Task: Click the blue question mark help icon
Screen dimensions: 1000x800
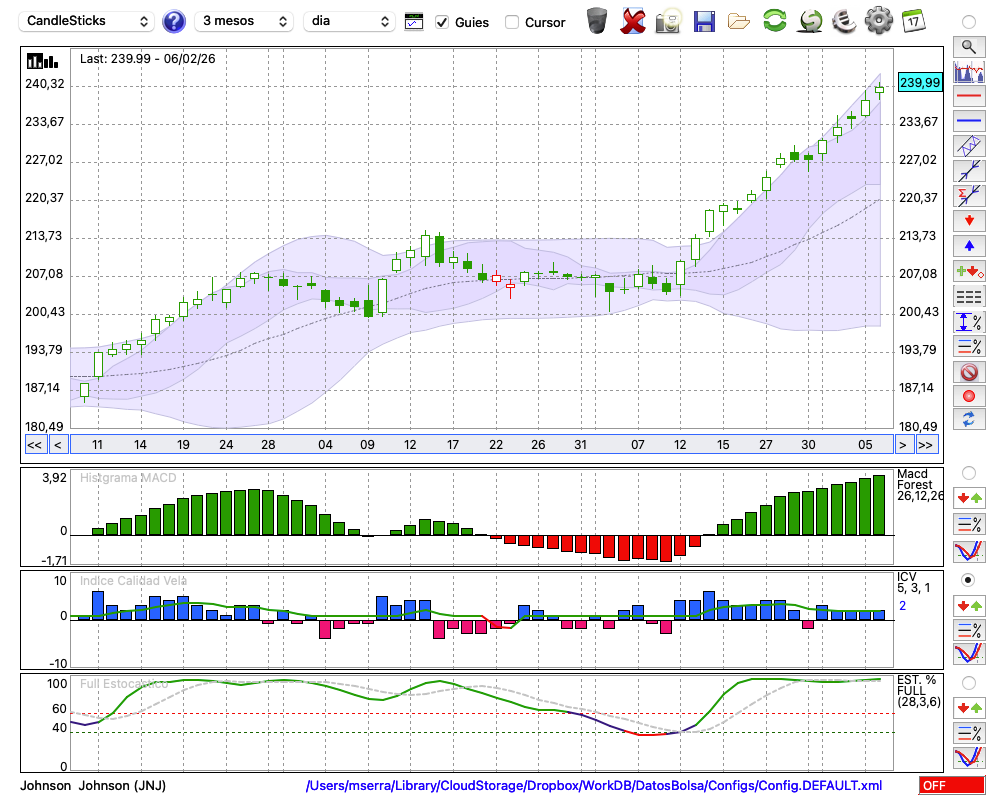Action: click(x=174, y=21)
